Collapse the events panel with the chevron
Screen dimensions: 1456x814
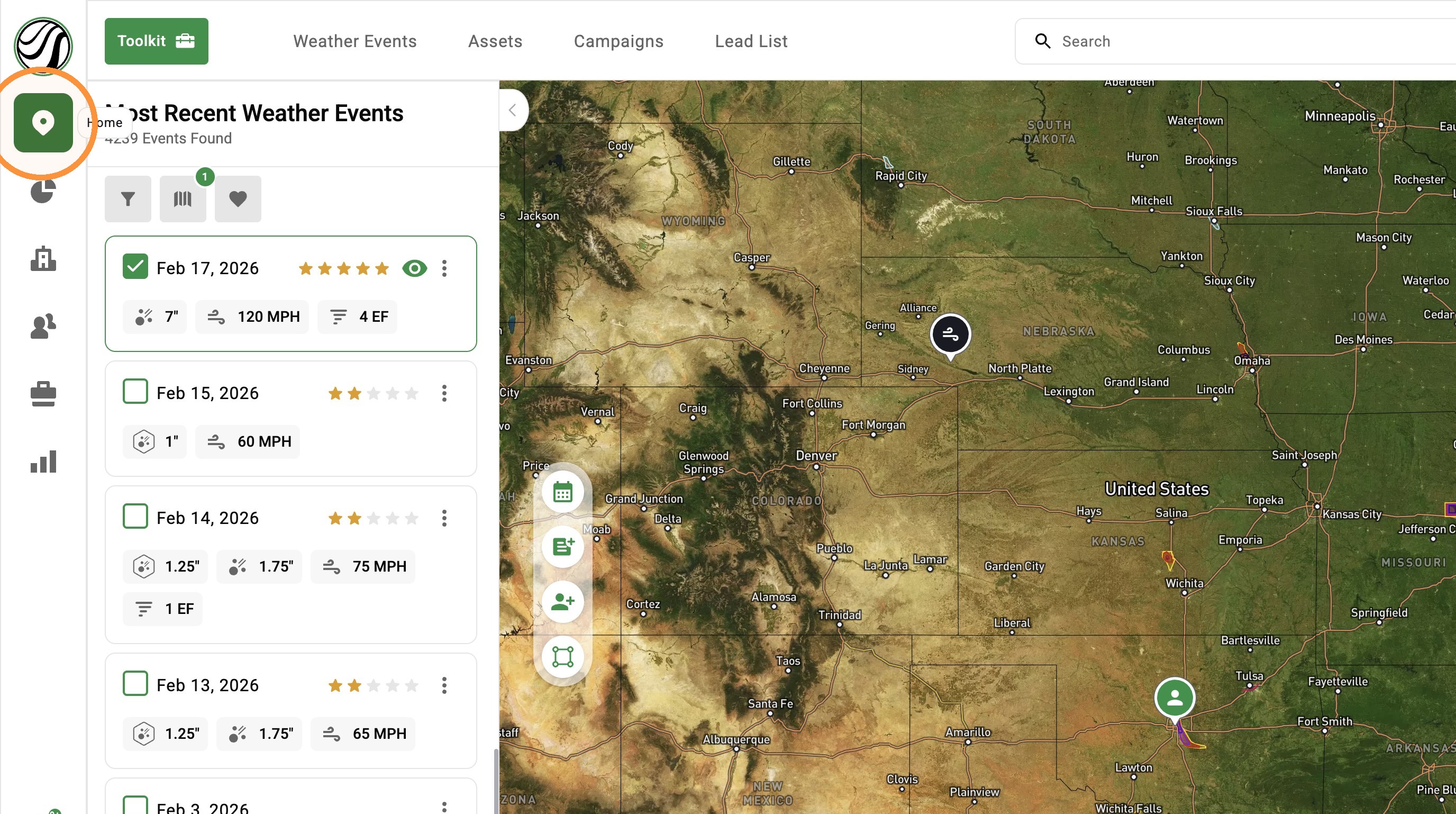tap(513, 110)
